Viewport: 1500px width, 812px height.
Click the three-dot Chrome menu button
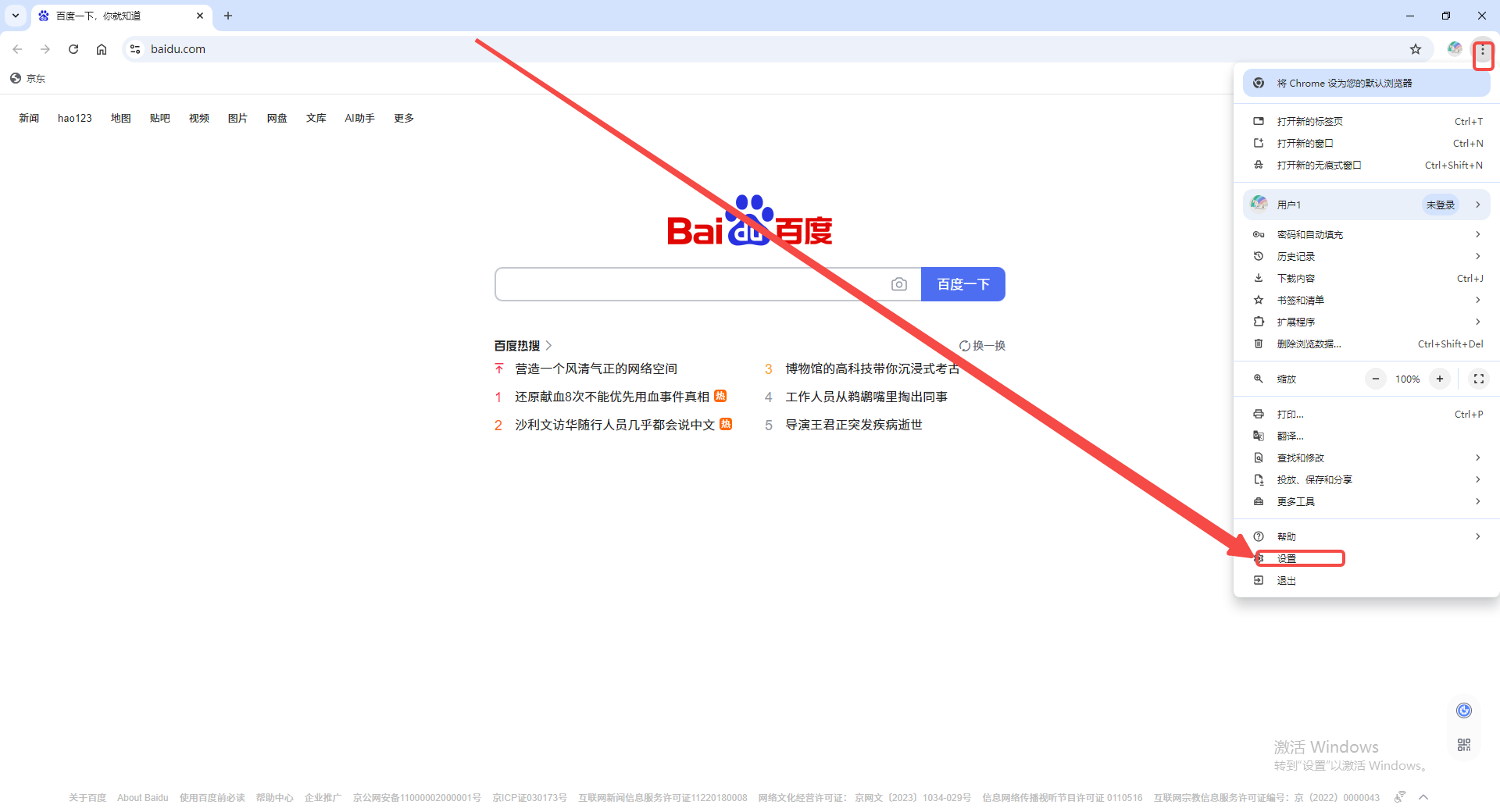(1483, 50)
